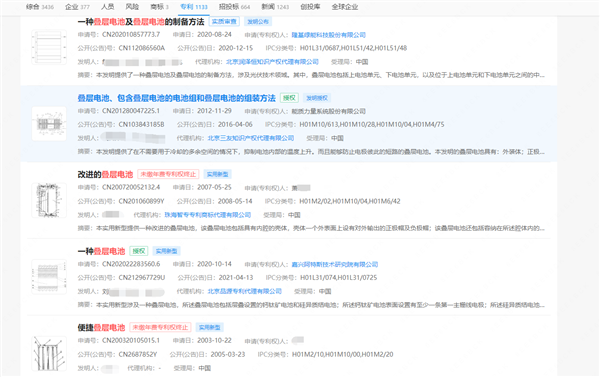This screenshot has width=600, height=377.
Task: Click applicant 嘉兴阿特斯技术研究院有限公司
Action: (x=335, y=264)
